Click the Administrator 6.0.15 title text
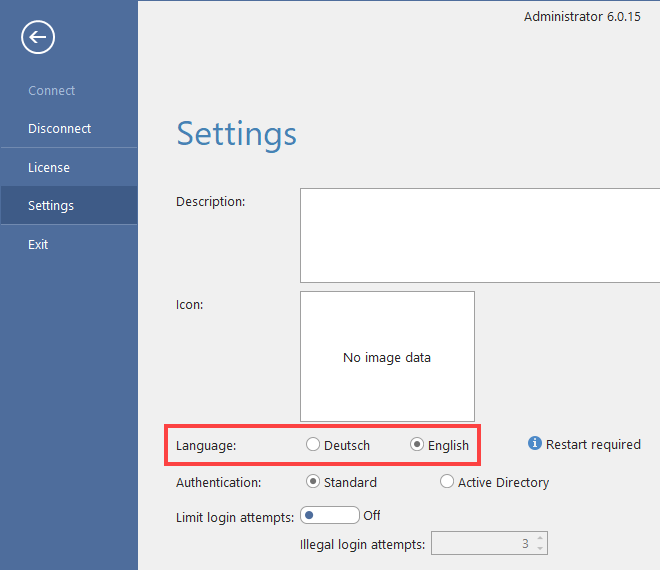Image resolution: width=660 pixels, height=570 pixels. pyautogui.click(x=582, y=18)
